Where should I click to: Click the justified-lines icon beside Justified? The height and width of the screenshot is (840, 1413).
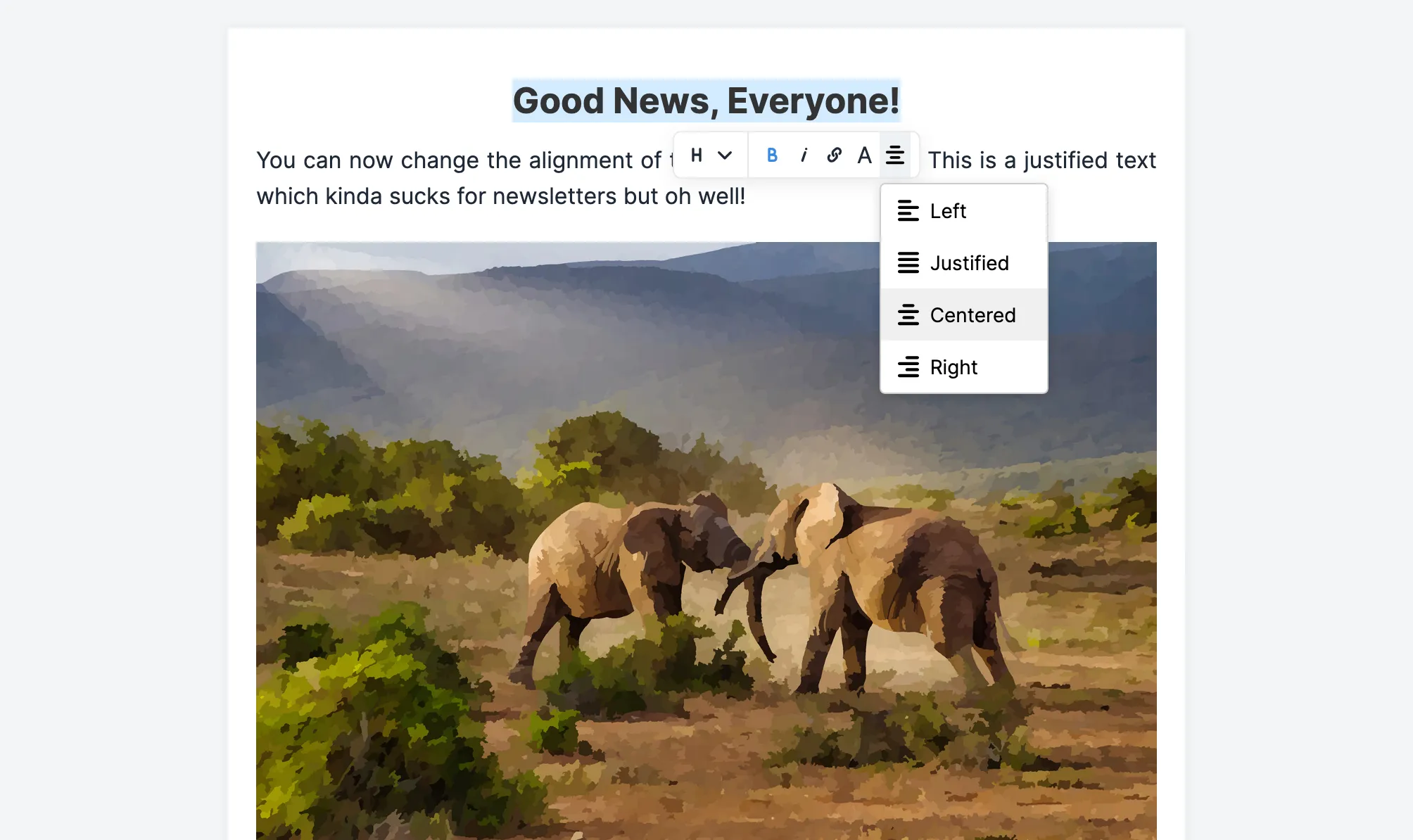[x=908, y=263]
